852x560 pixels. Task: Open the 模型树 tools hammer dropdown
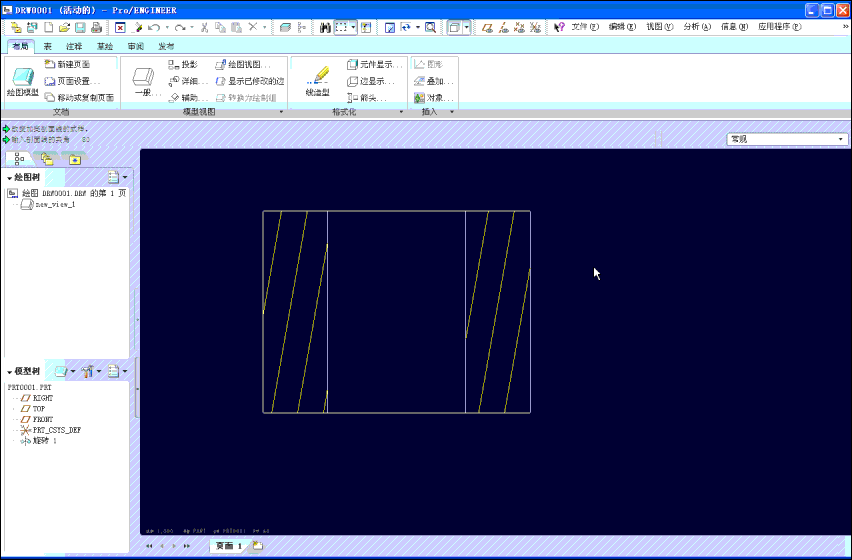coord(91,372)
